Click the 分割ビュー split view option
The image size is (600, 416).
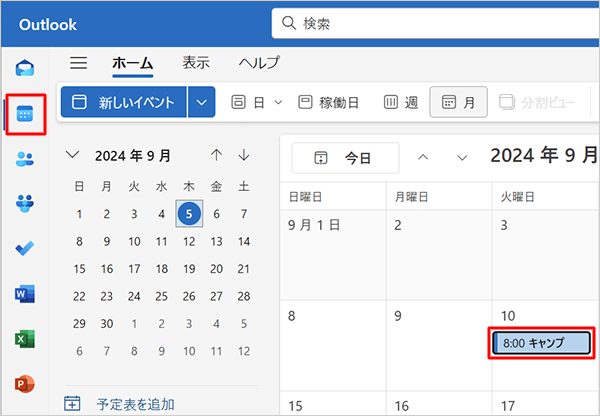click(x=537, y=102)
